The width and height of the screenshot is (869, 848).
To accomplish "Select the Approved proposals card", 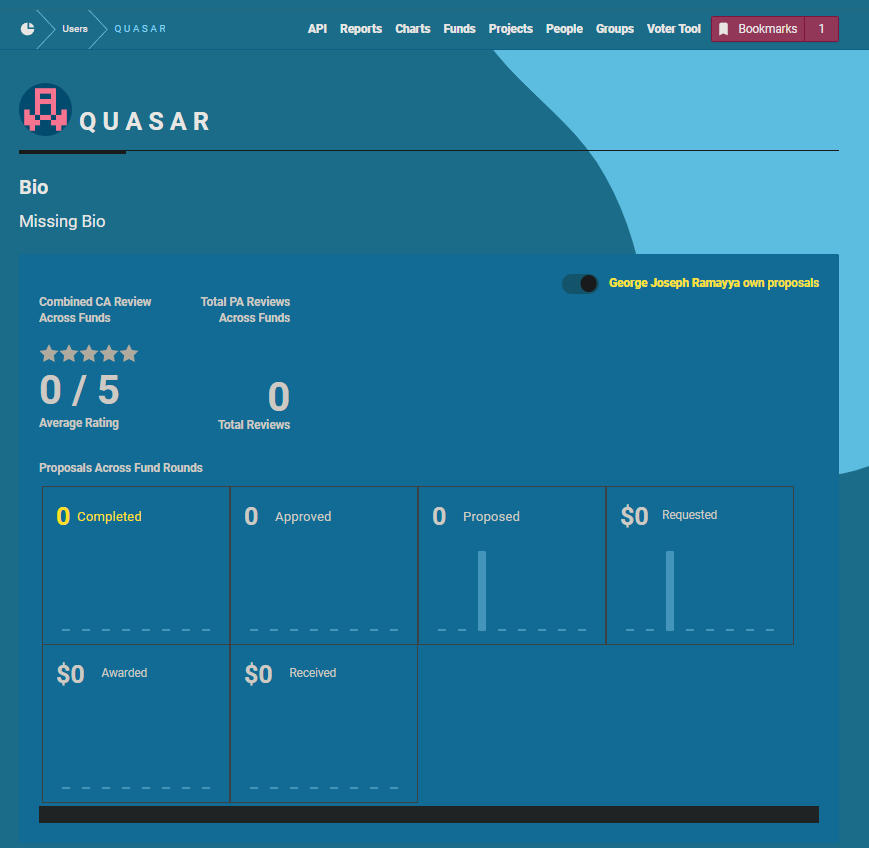I will 324,565.
